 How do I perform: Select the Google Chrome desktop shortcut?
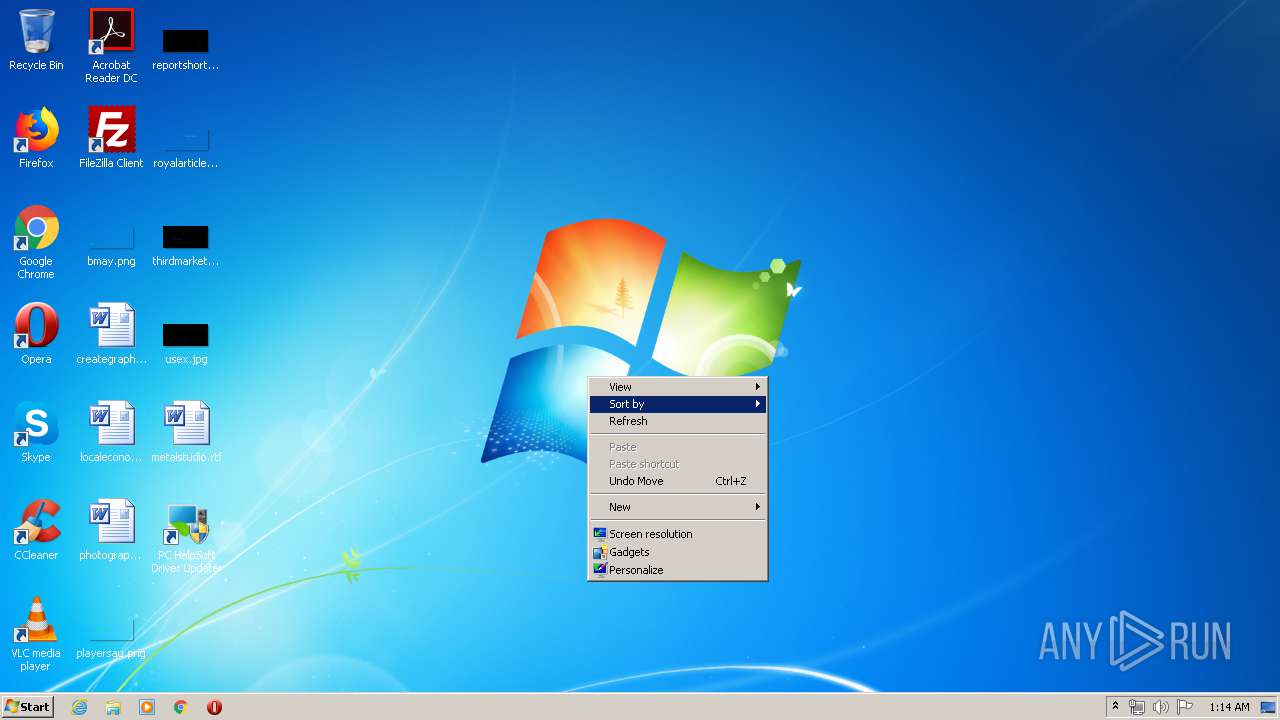[36, 242]
